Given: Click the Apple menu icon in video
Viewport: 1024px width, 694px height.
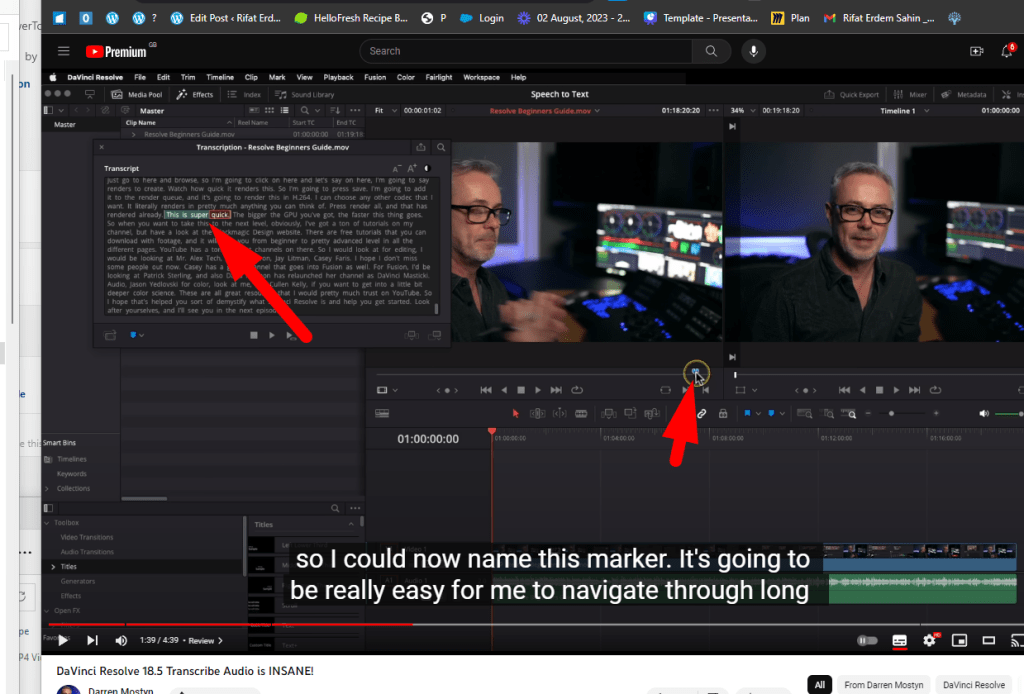Looking at the screenshot, I should (x=53, y=77).
